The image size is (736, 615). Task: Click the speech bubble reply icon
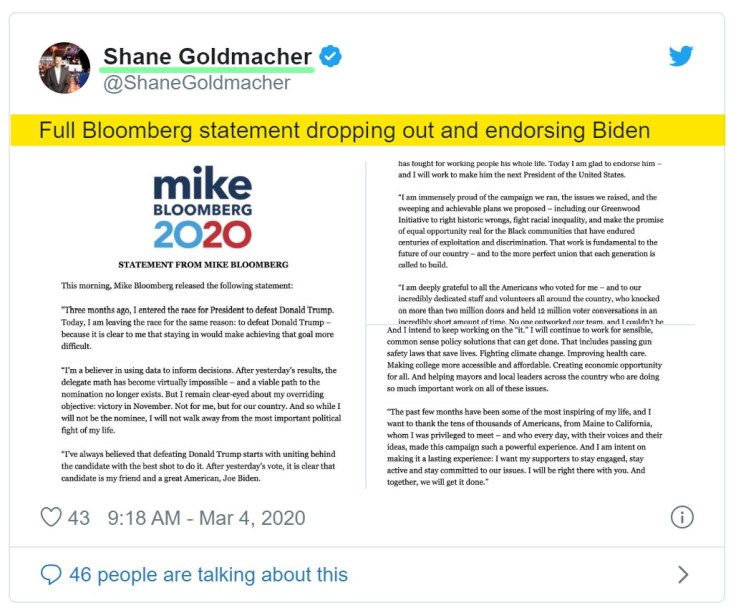[51, 574]
